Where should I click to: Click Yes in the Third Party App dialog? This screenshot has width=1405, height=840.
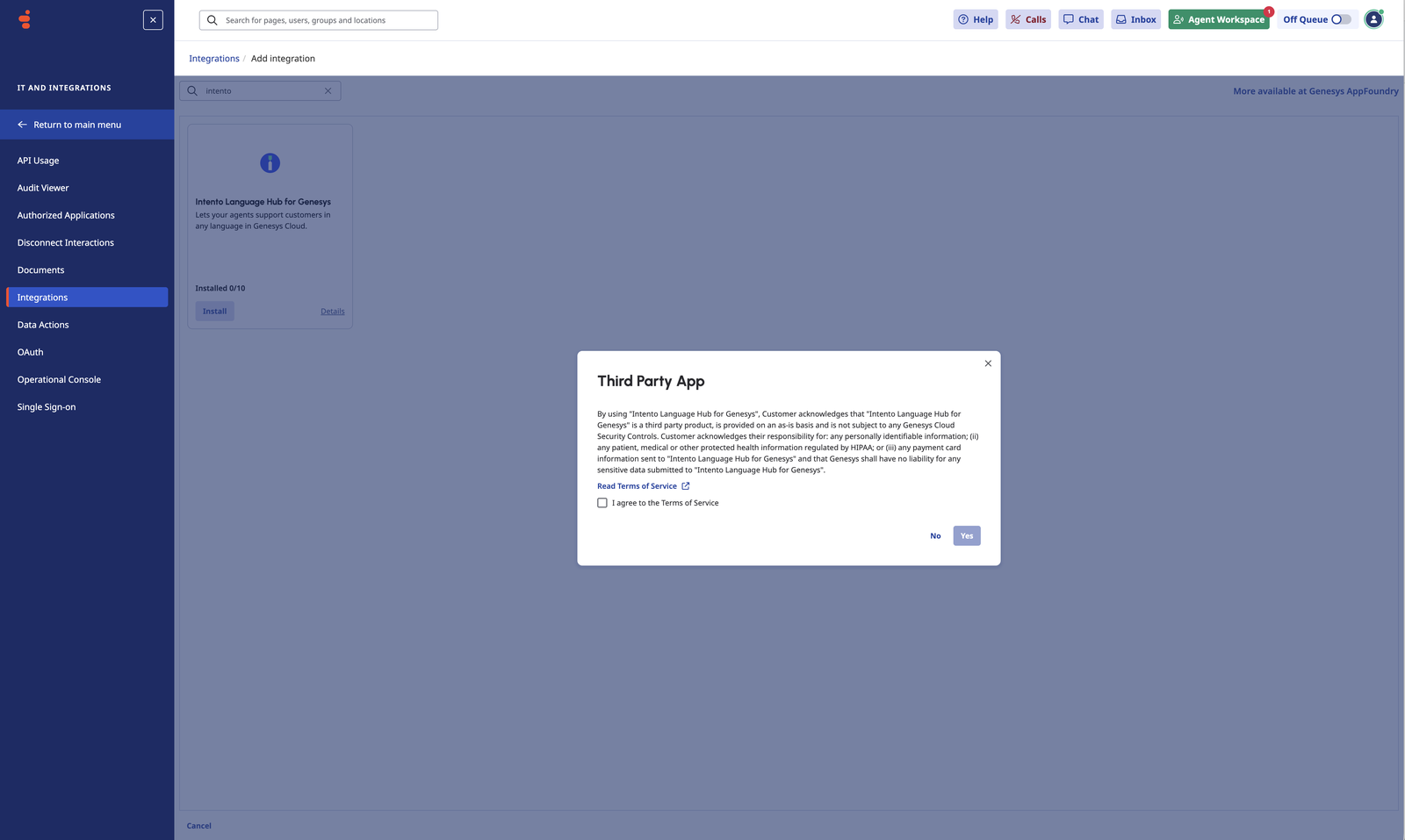(x=967, y=536)
